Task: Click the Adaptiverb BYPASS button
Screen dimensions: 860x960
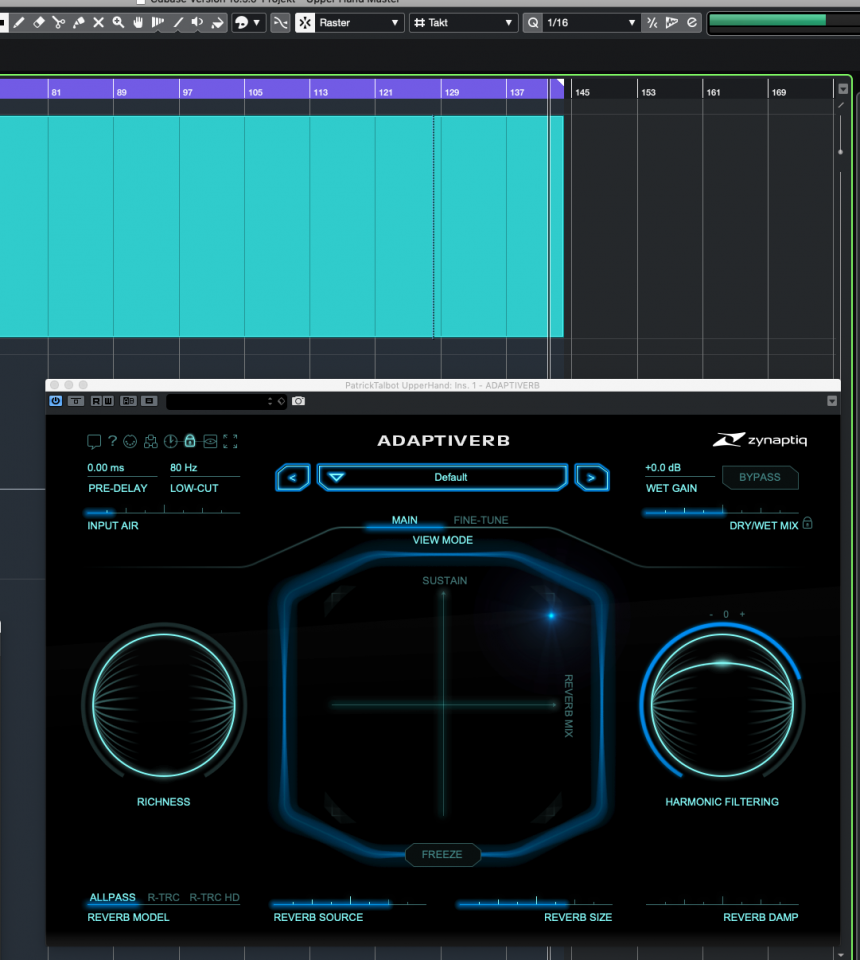Action: (x=760, y=478)
